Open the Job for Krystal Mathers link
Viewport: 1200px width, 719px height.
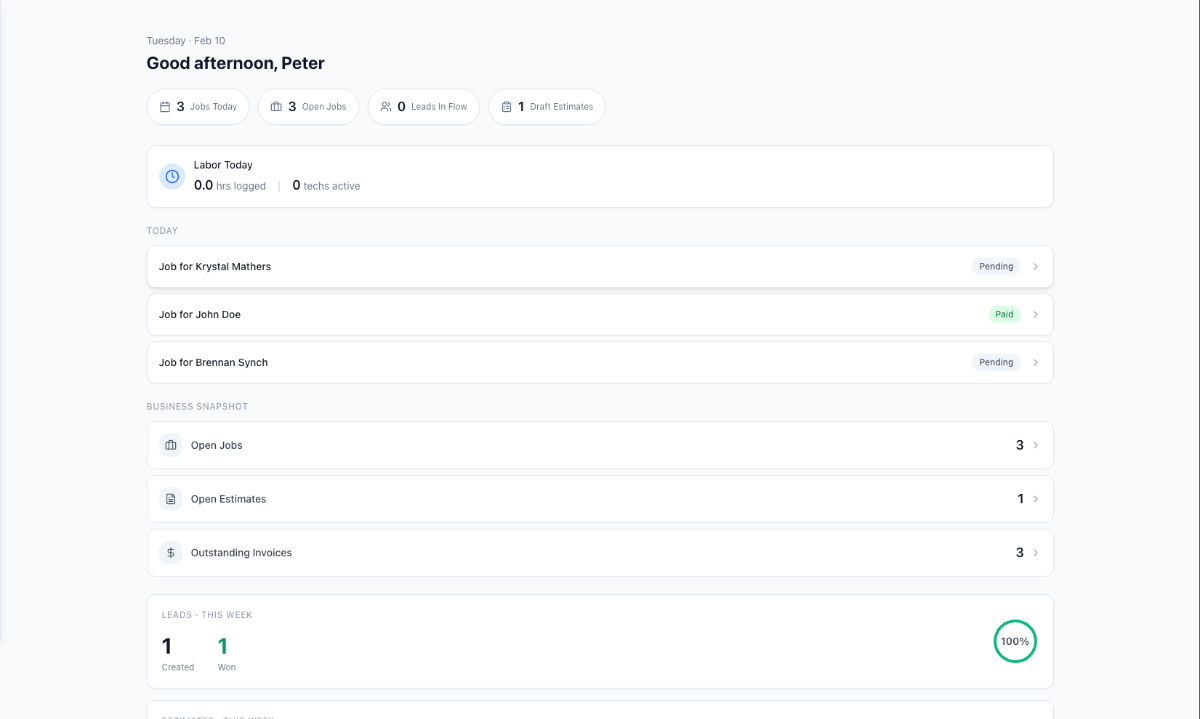click(x=215, y=267)
